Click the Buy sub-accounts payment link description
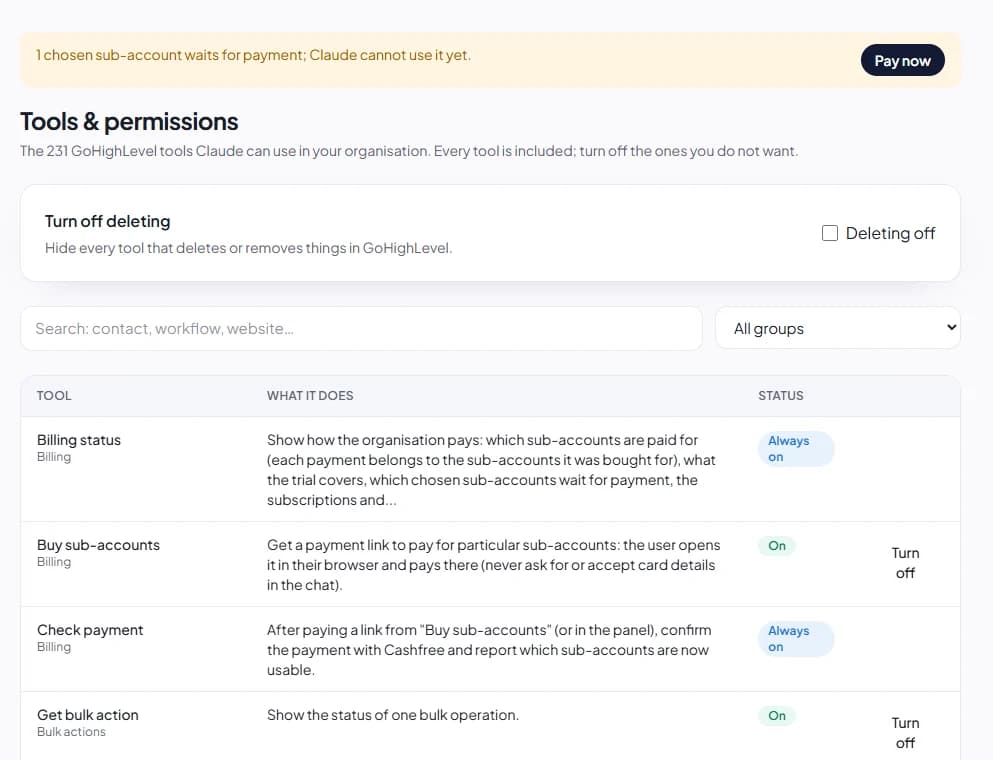The height and width of the screenshot is (760, 993). point(493,565)
